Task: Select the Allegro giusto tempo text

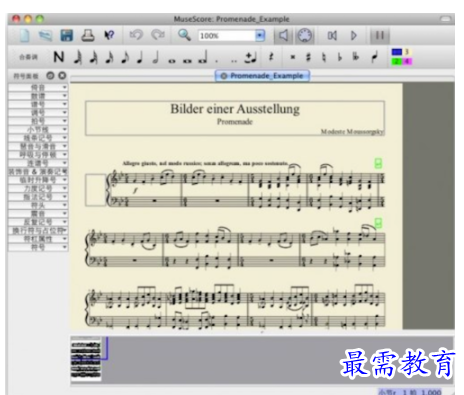Action: [x=205, y=163]
